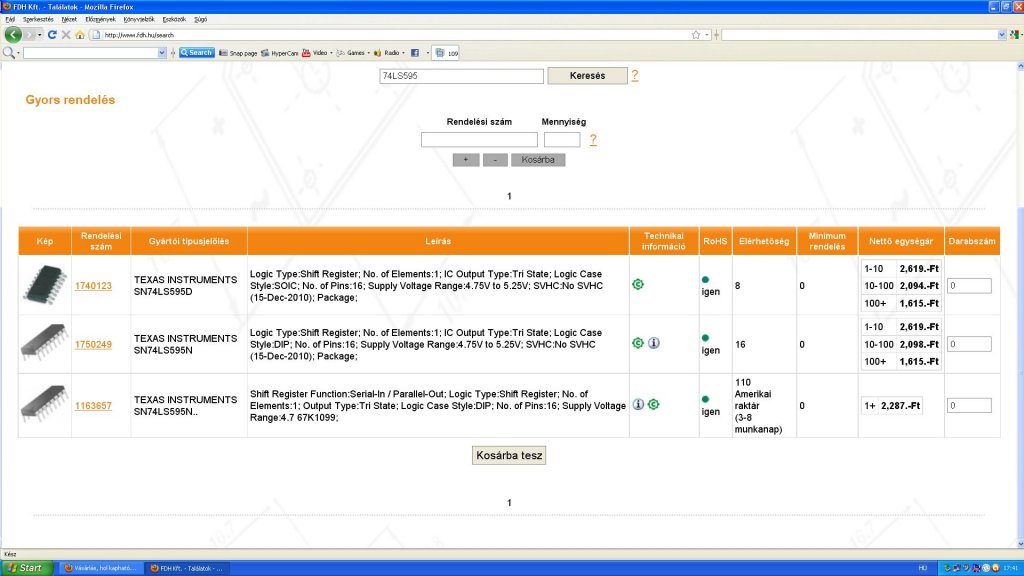This screenshot has width=1024, height=576.
Task: Click blue info icon for 1163657
Action: (x=638, y=404)
